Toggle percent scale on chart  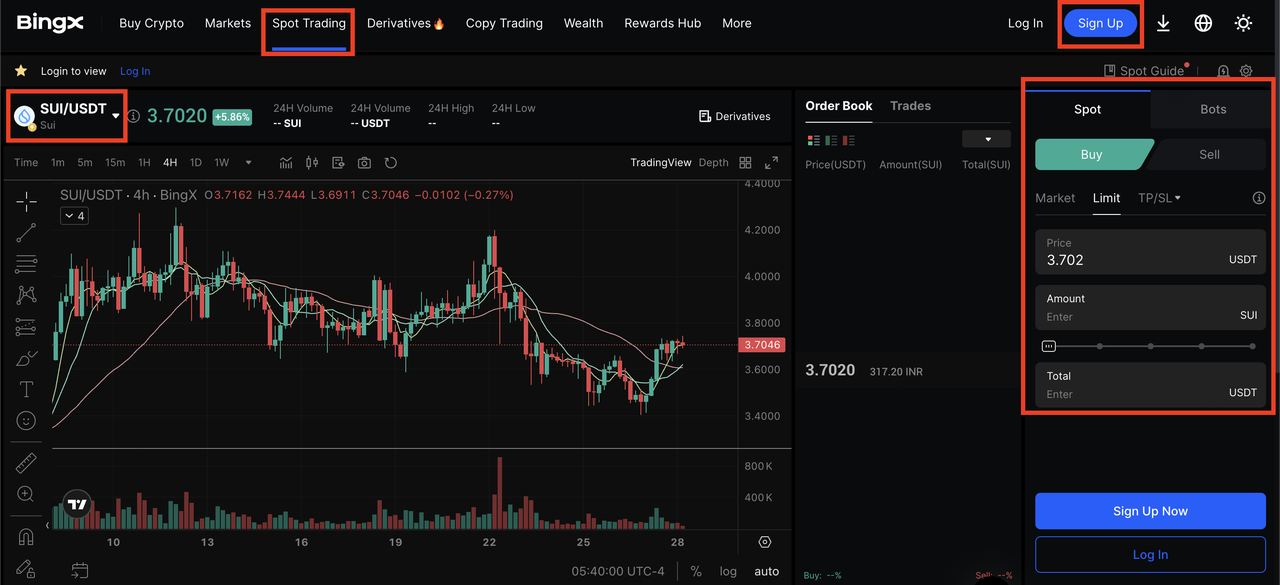(x=696, y=571)
